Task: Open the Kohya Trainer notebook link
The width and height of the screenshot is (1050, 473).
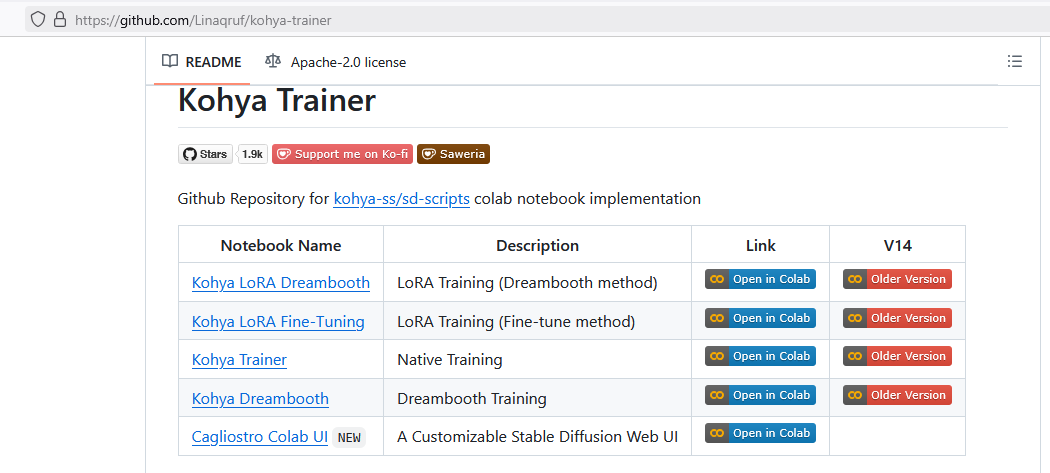Action: tap(239, 360)
